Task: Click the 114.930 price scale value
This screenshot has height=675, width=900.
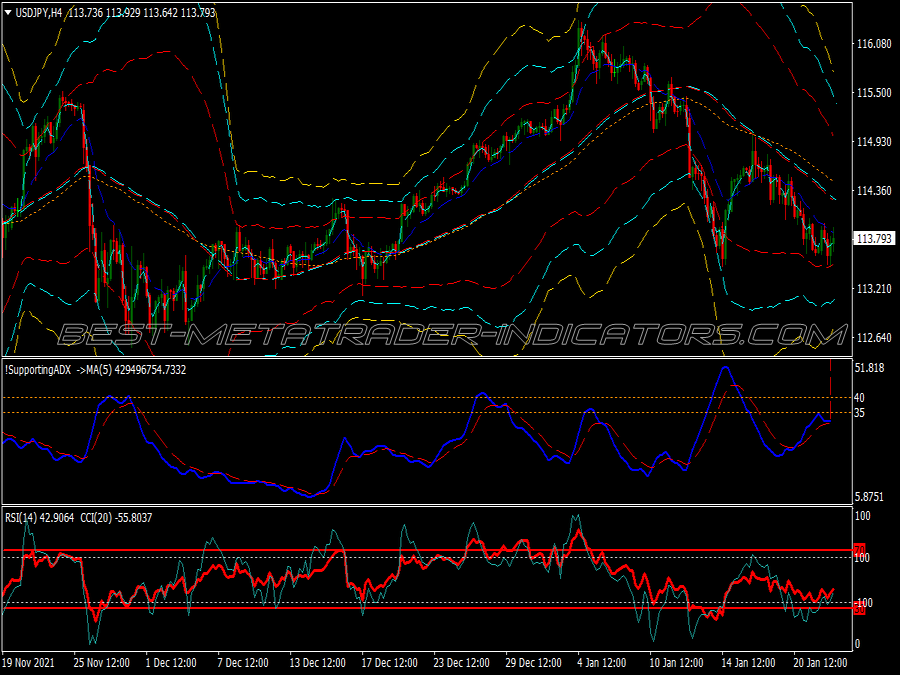Action: pyautogui.click(x=874, y=141)
